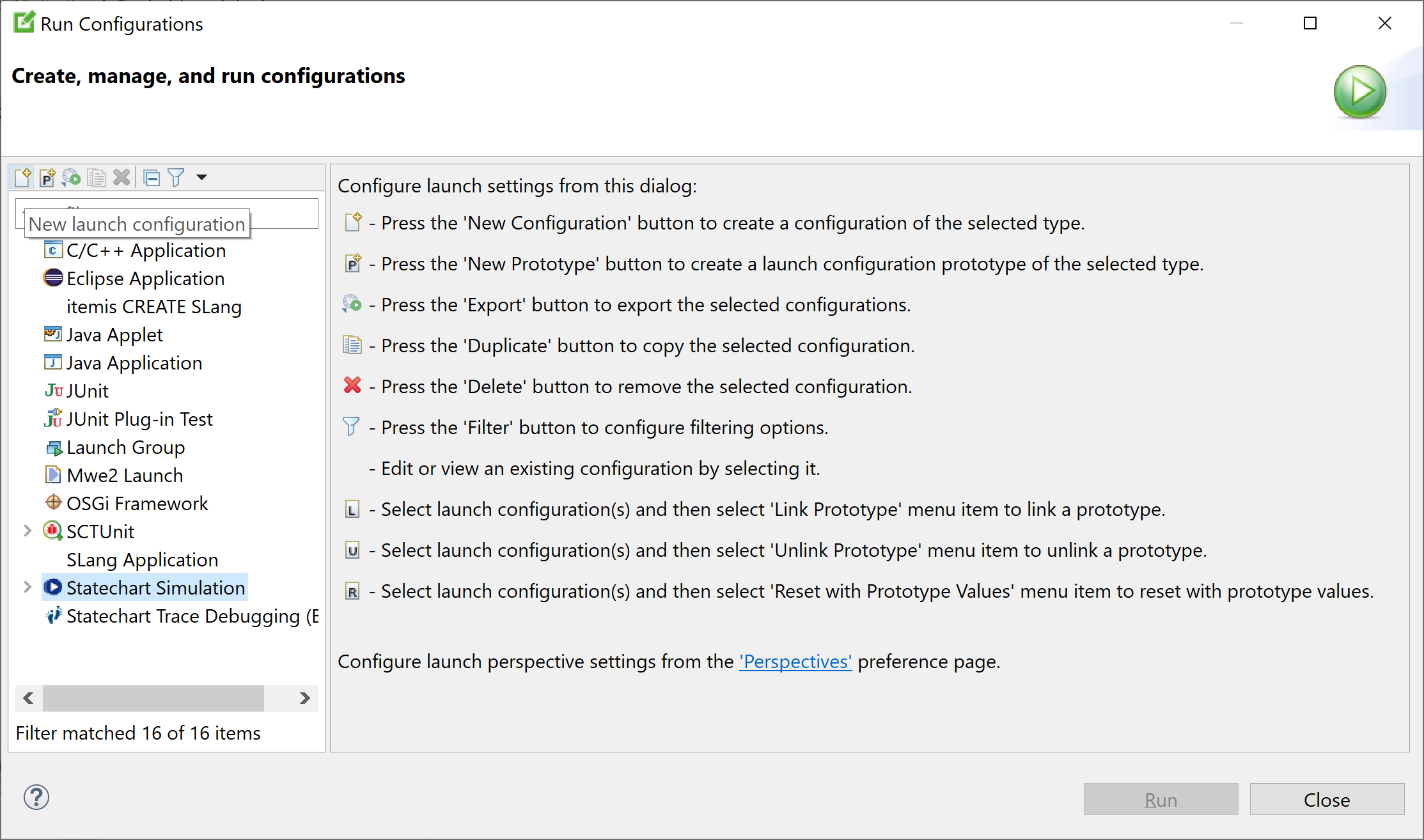Click the Close button
1424x840 pixels.
click(x=1327, y=800)
